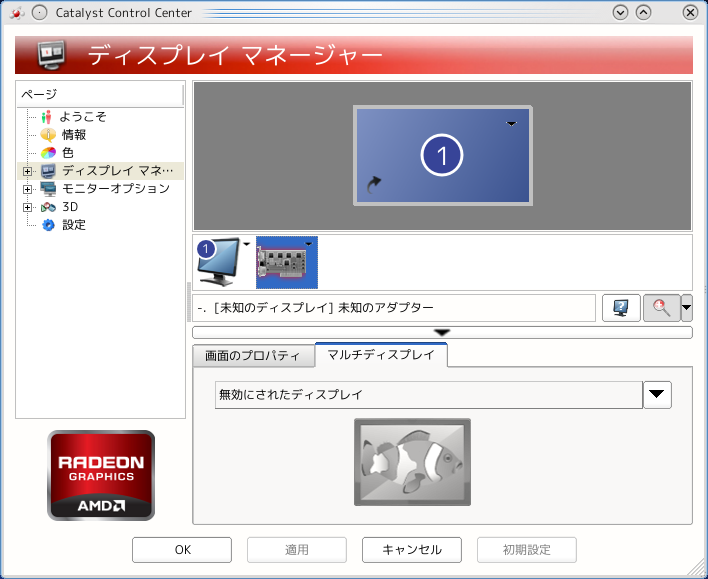
Task: Select モニターオプション label in the tree
Action: point(116,189)
